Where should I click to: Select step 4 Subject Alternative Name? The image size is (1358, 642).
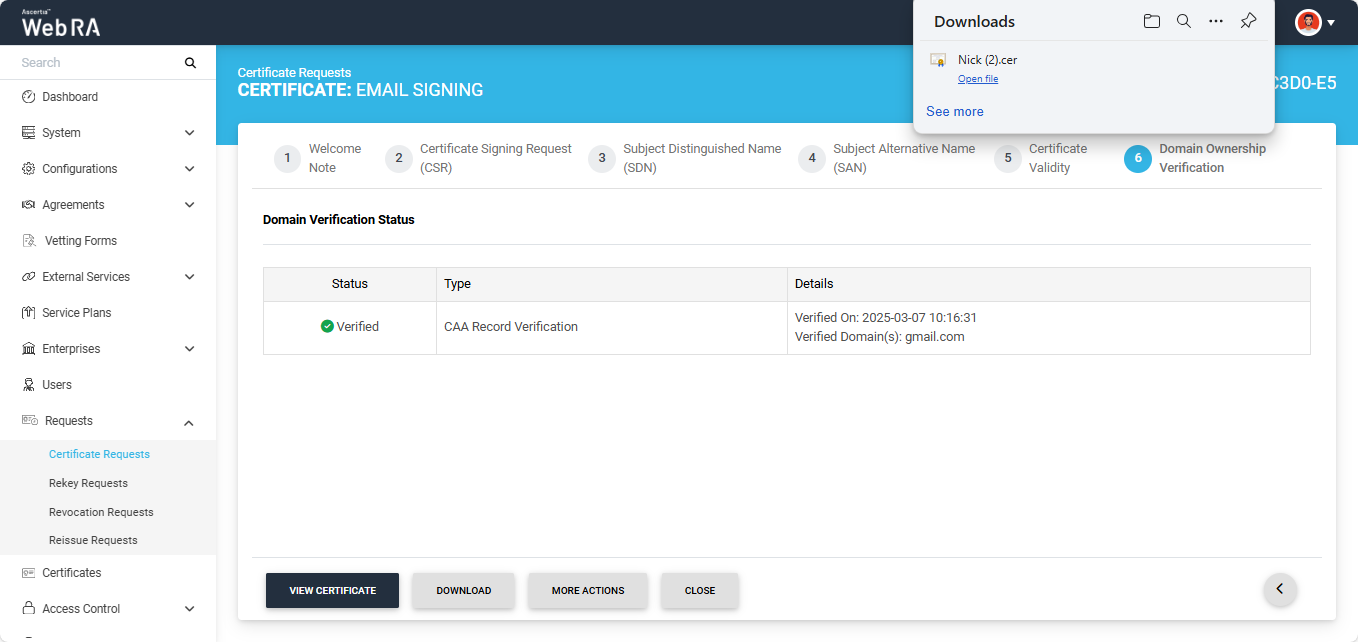click(812, 158)
